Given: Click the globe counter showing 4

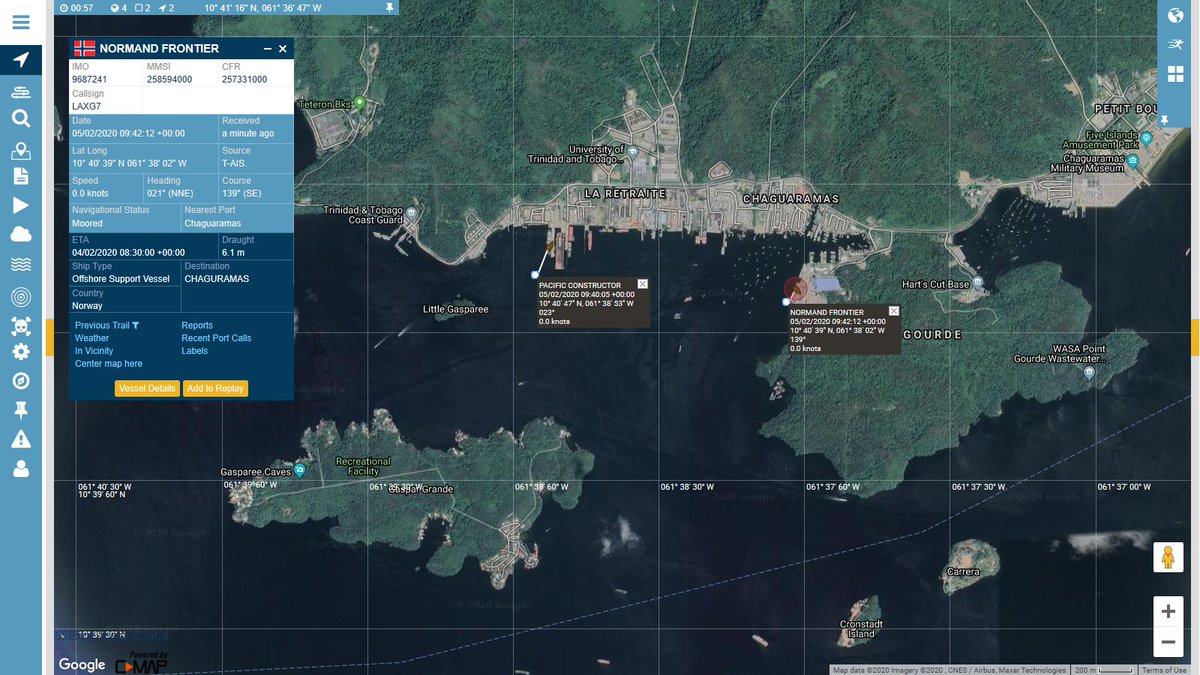Looking at the screenshot, I should tap(117, 7).
